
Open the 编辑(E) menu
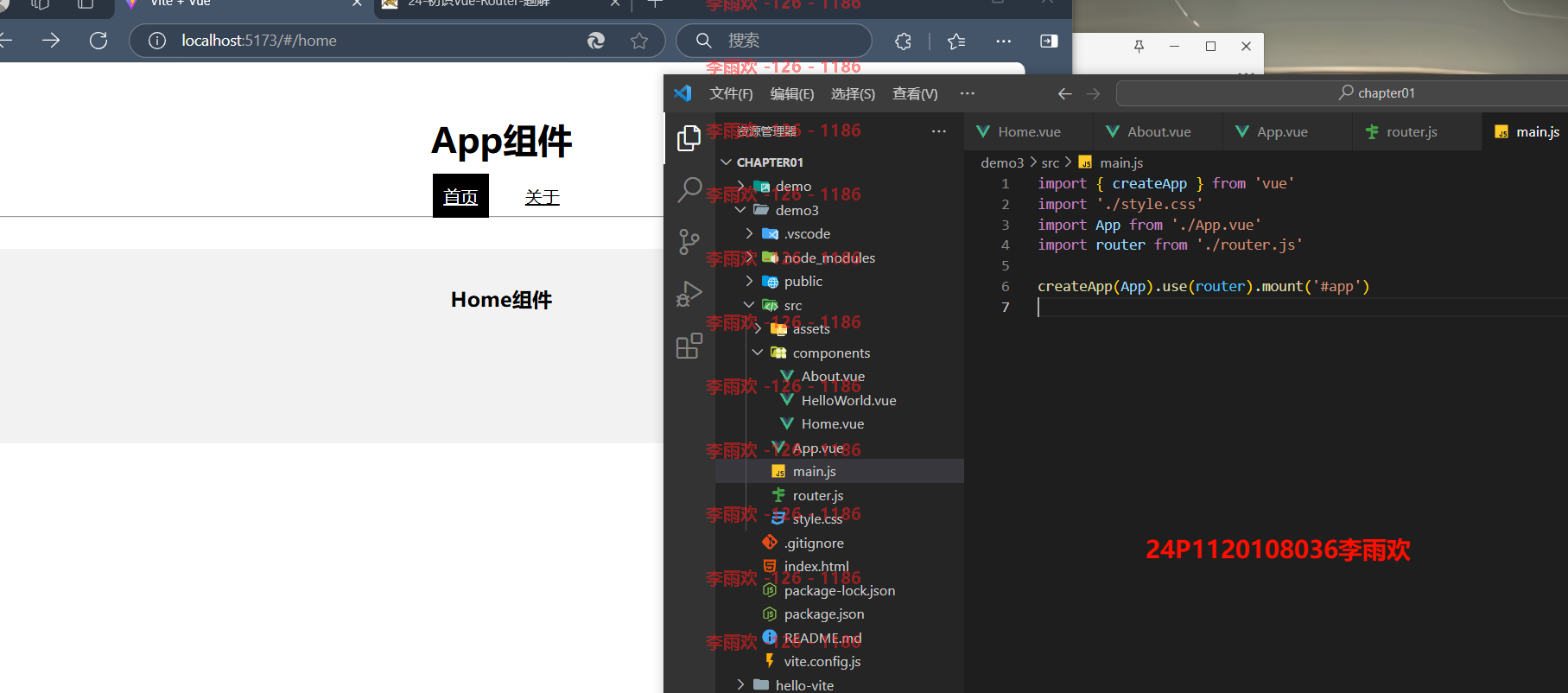point(792,93)
